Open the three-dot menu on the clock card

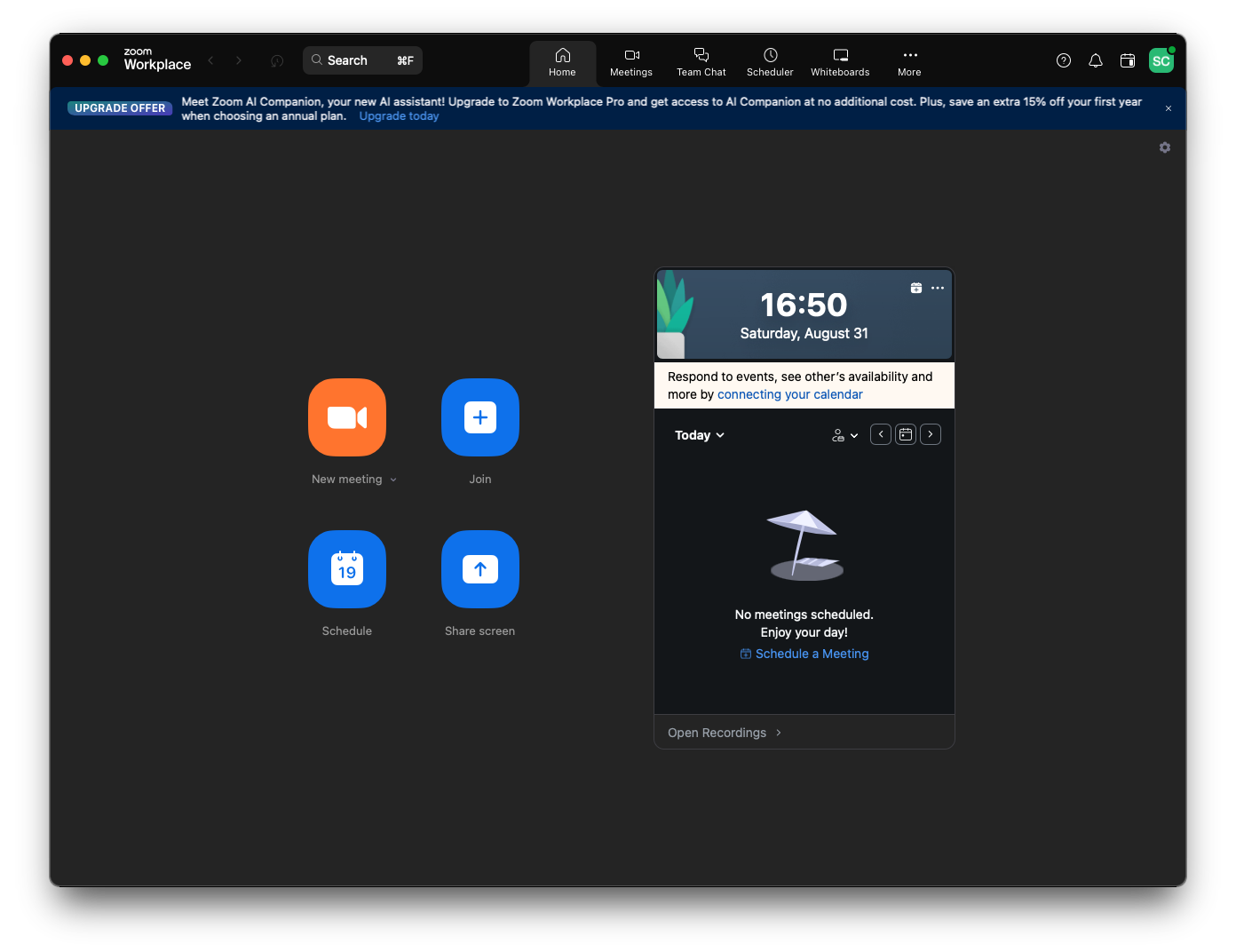coord(938,288)
